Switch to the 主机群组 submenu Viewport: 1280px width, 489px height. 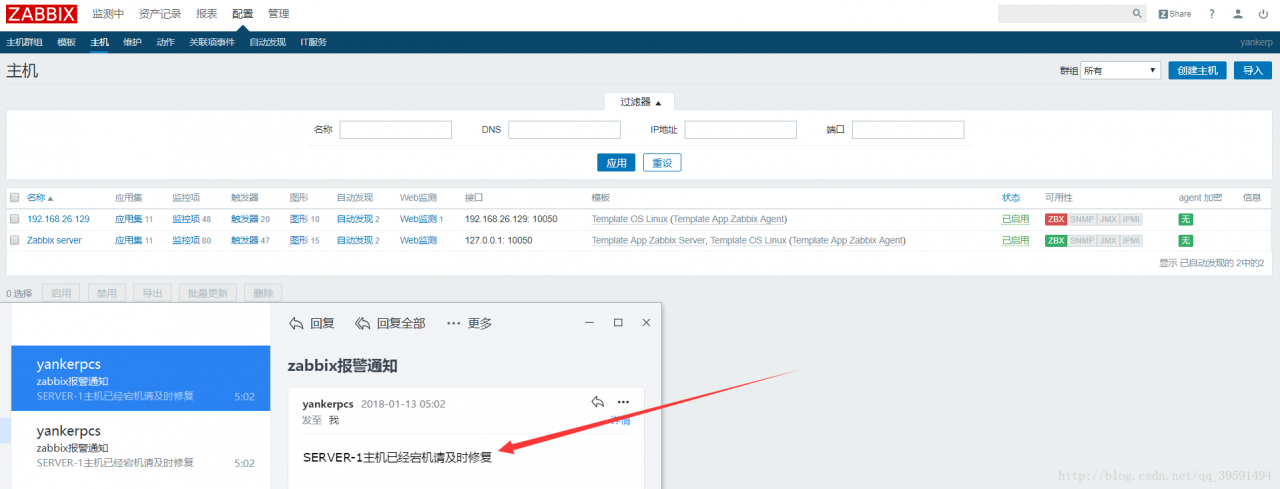click(25, 42)
